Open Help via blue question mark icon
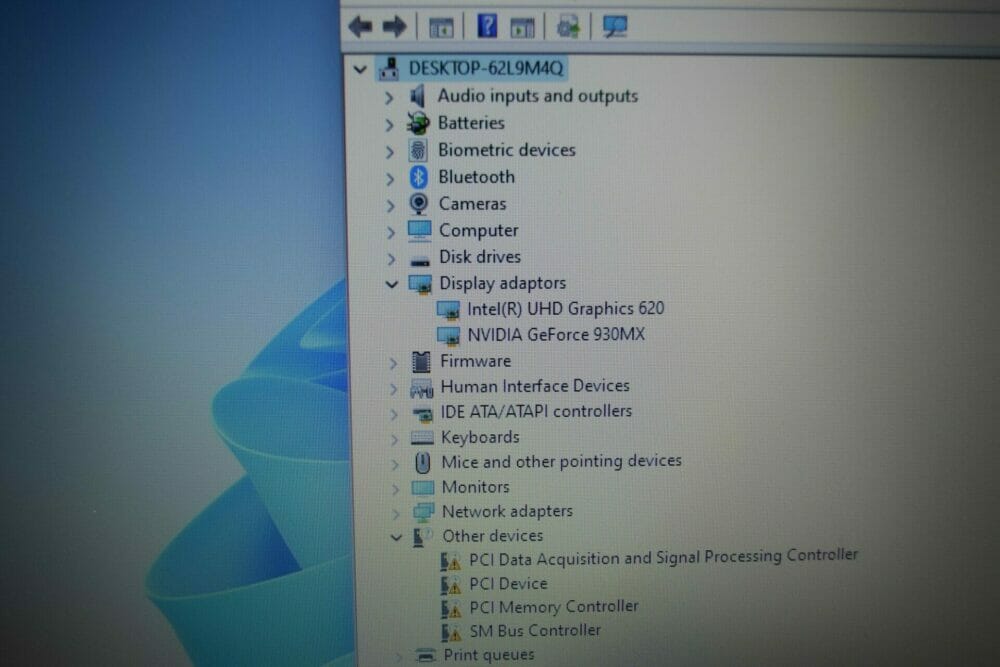Image resolution: width=1000 pixels, height=667 pixels. click(487, 26)
